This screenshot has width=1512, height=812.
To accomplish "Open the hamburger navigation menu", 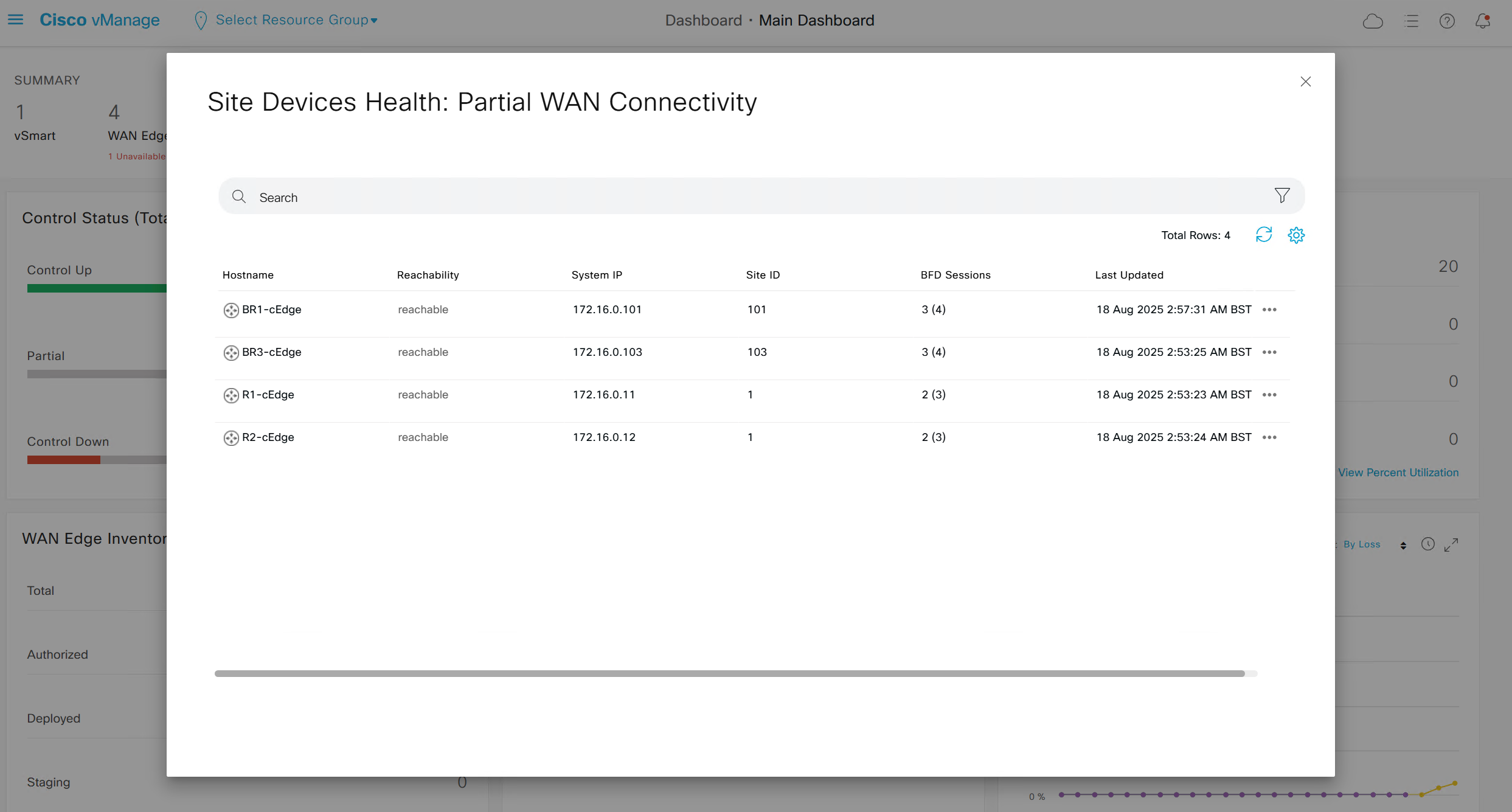I will [16, 20].
